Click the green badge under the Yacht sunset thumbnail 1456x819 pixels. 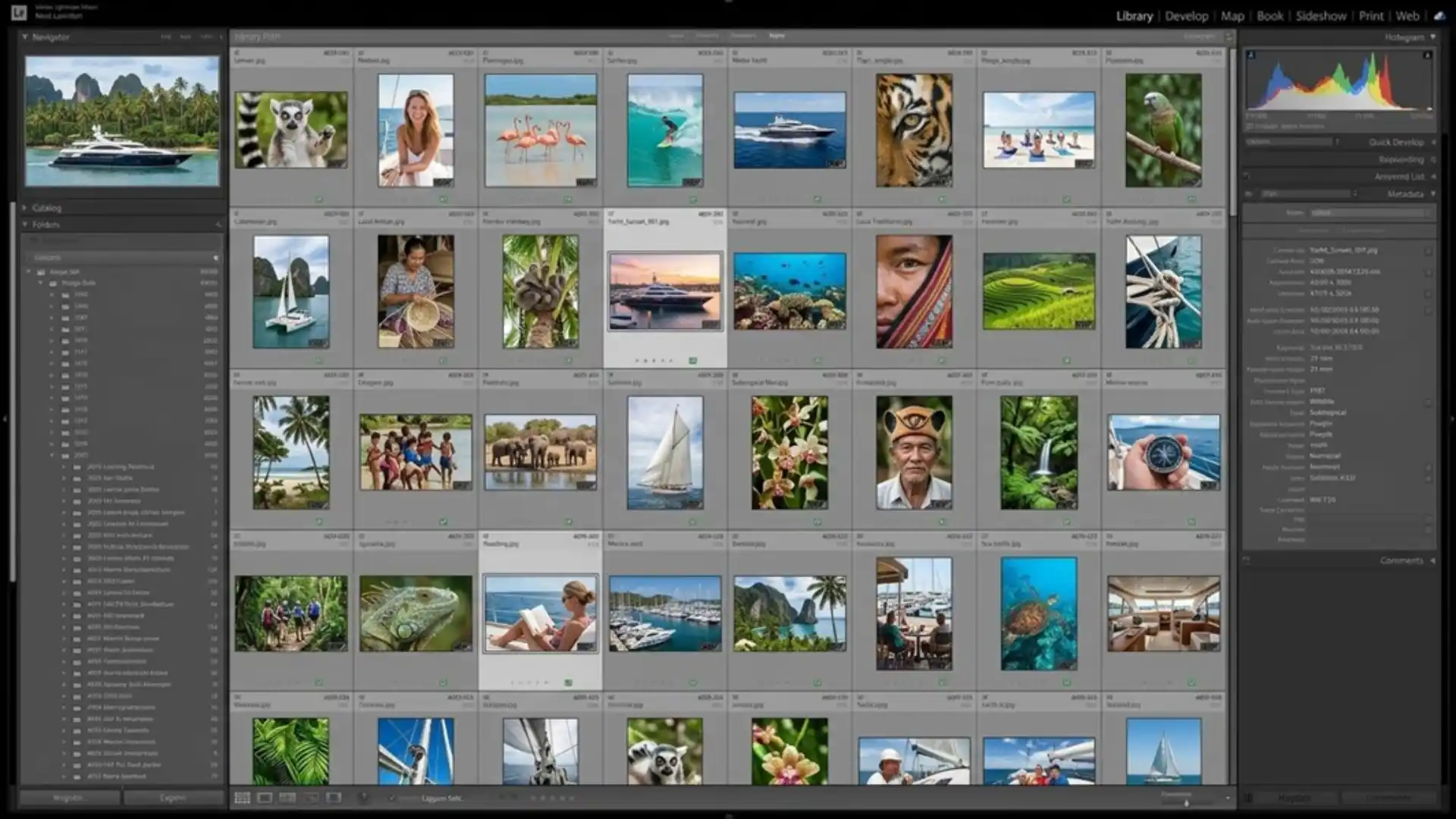click(x=692, y=361)
